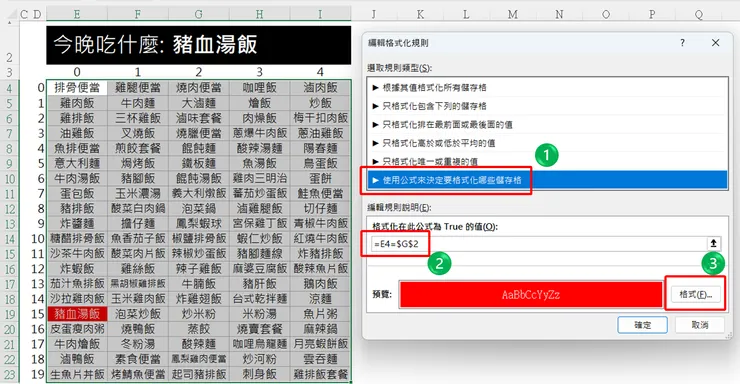Click the cell 陽春麵
Screen dimensions: 740x384
pyautogui.click(x=320, y=148)
